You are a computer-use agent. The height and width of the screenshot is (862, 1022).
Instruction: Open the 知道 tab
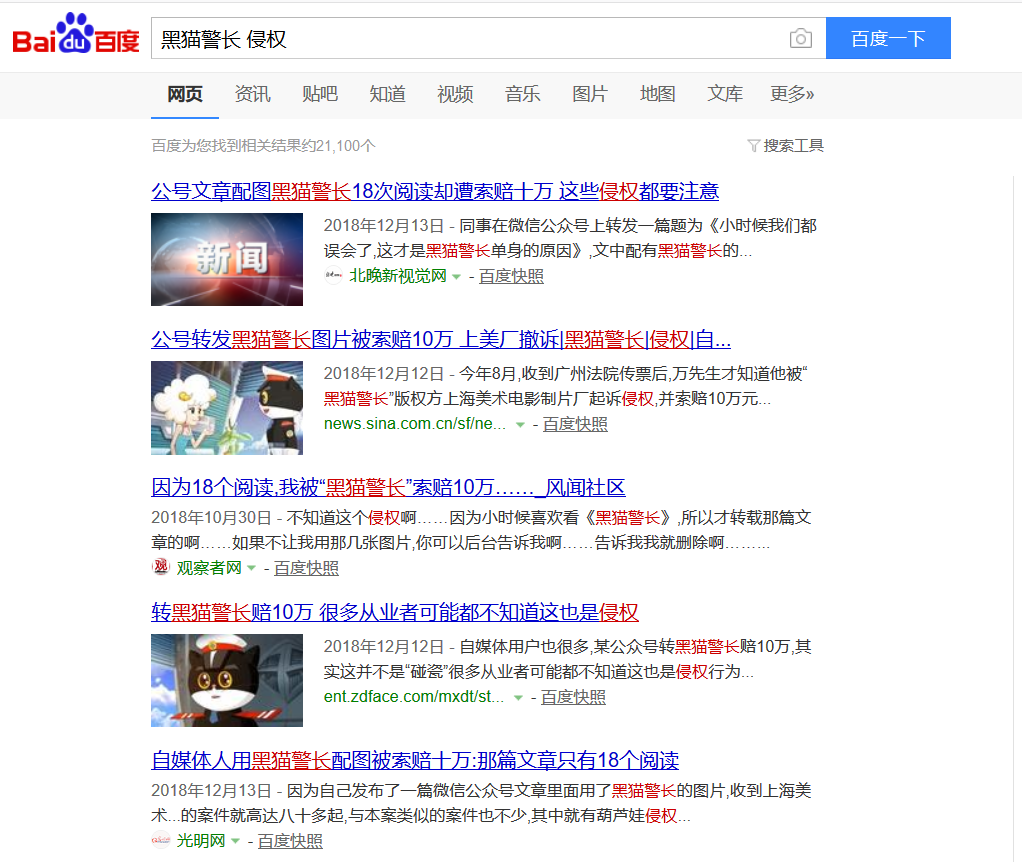387,94
